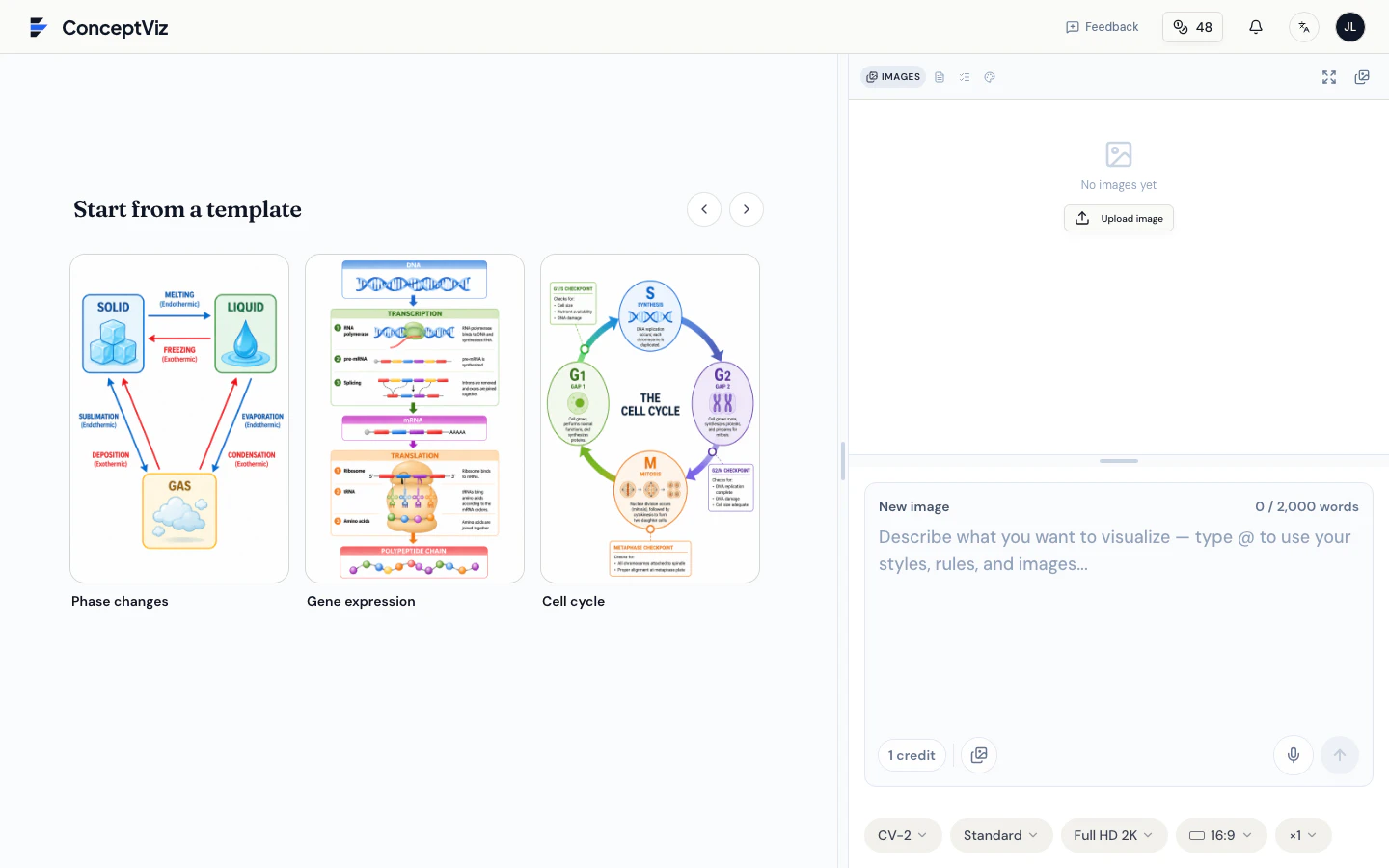This screenshot has height=868, width=1389.
Task: Open the language translation menu
Action: click(x=1304, y=27)
